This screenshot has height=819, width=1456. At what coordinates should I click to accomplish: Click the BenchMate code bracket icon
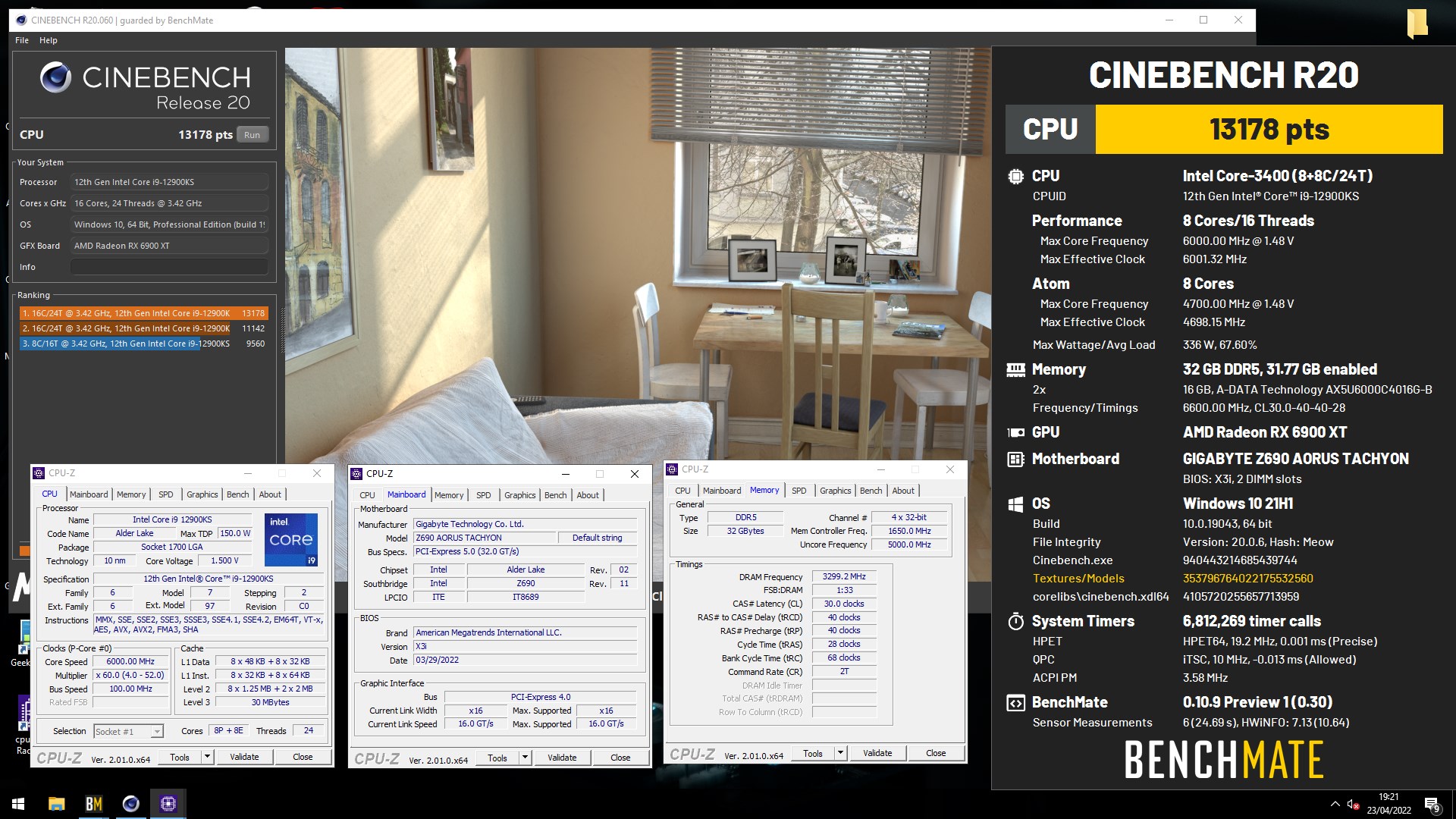coord(1015,703)
